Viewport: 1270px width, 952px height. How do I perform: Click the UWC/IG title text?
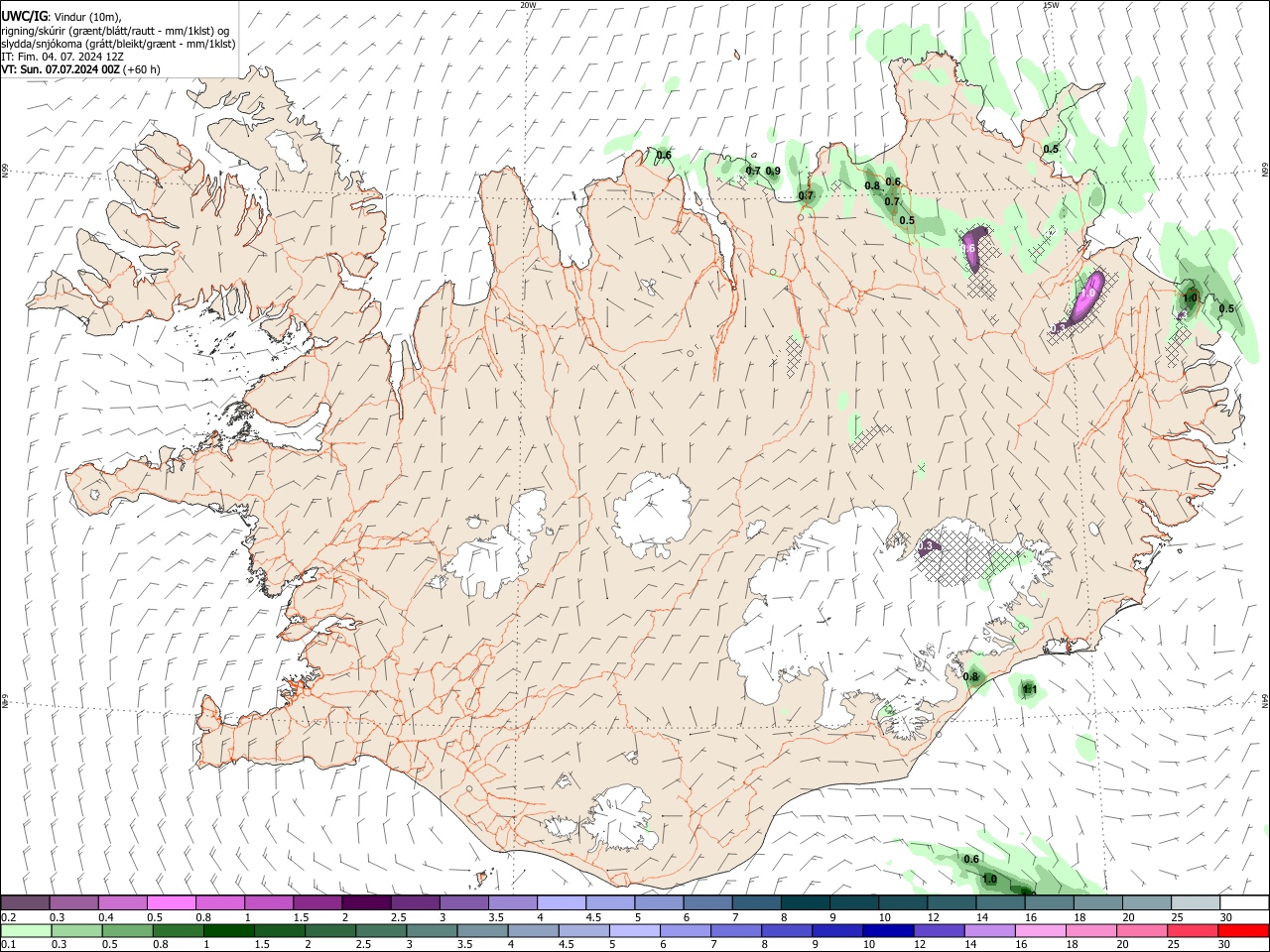tap(24, 16)
